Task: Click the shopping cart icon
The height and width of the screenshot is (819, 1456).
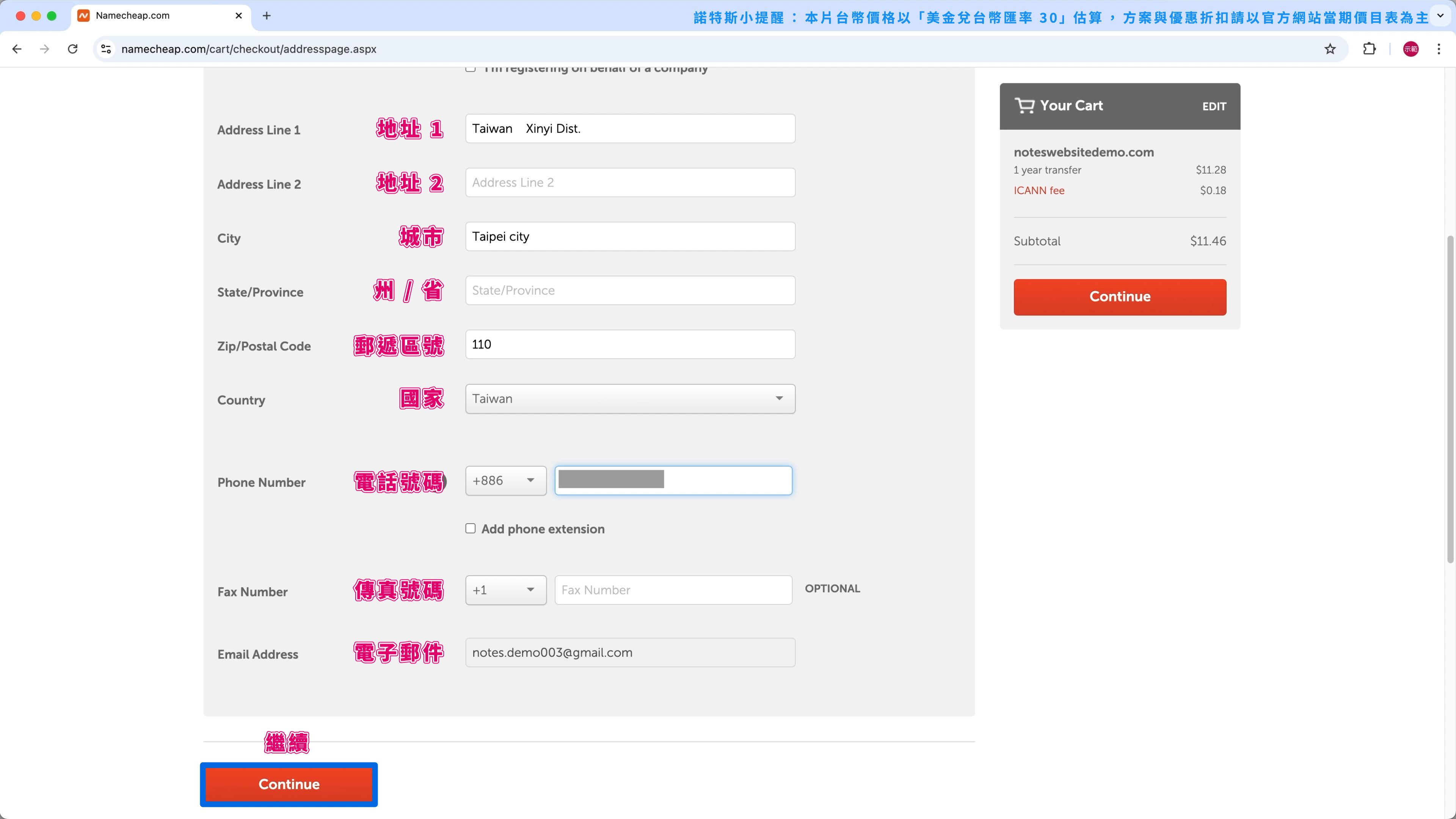Action: [1024, 106]
